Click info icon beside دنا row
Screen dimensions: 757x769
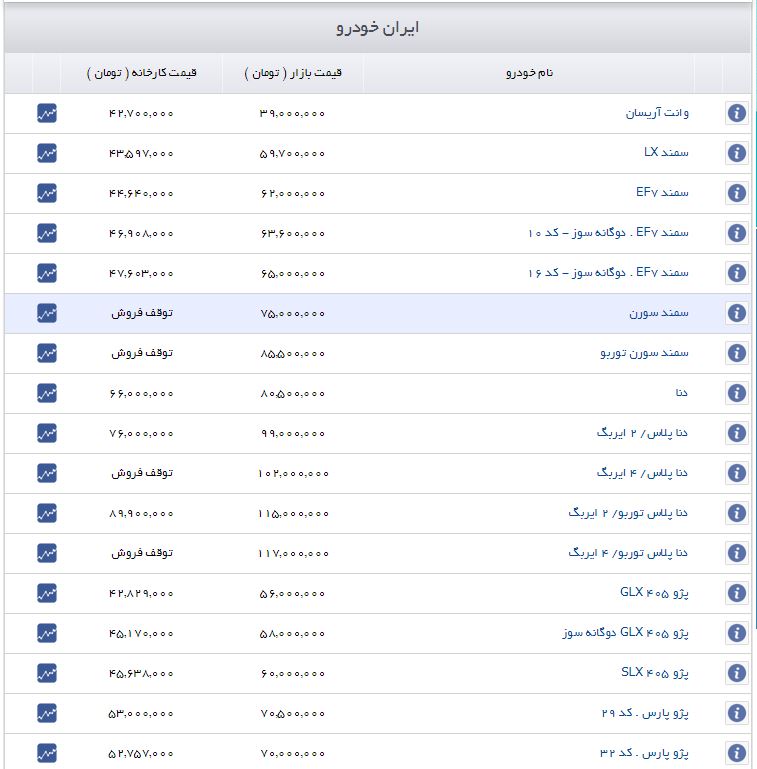click(736, 393)
